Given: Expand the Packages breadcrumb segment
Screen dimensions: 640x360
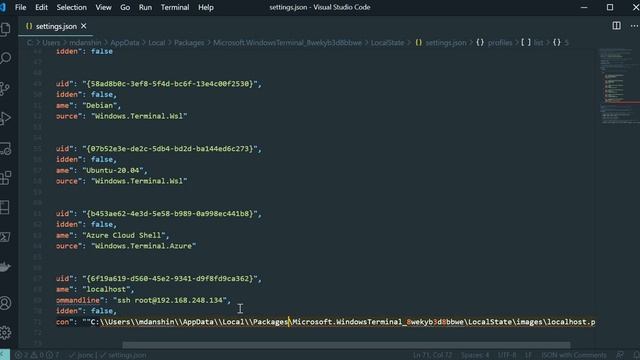Looking at the screenshot, I should pos(189,42).
